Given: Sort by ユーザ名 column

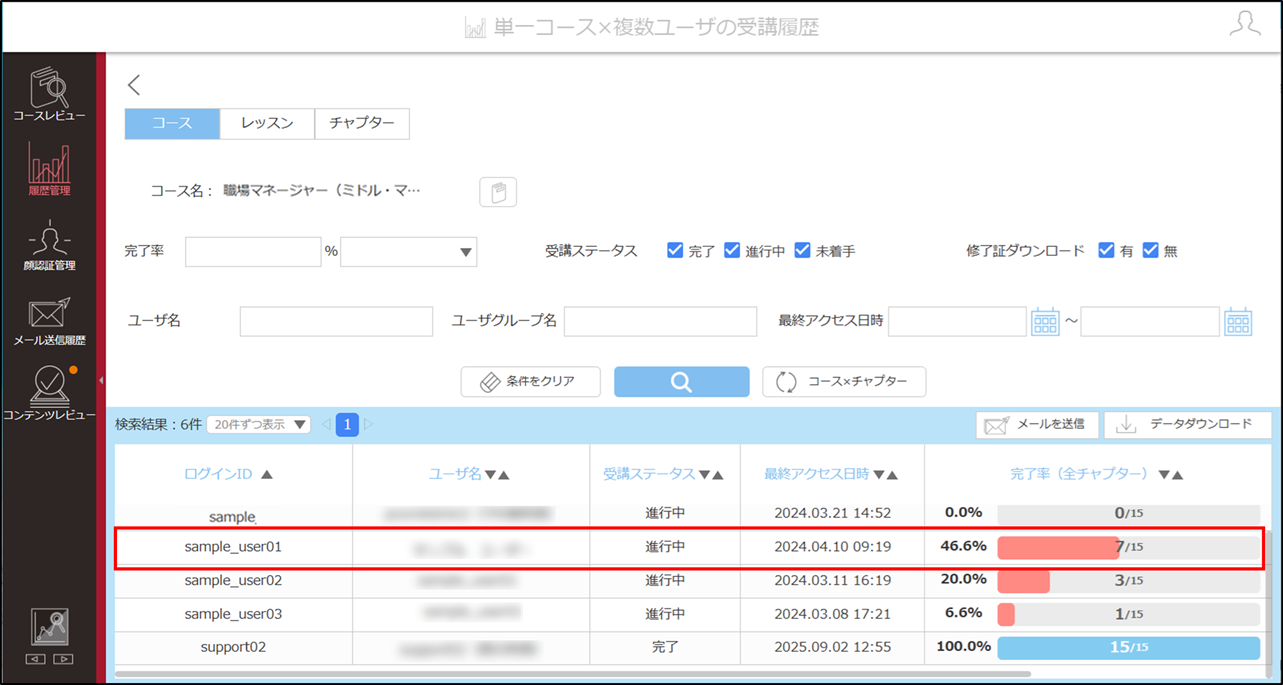Looking at the screenshot, I should pos(470,474).
